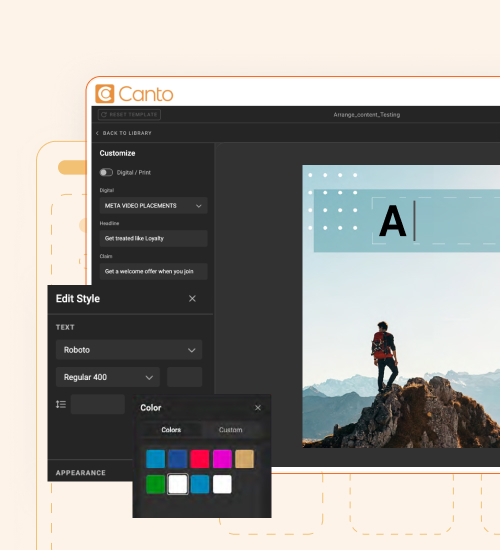
Task: Pick the magenta color swatch
Action: tap(222, 459)
